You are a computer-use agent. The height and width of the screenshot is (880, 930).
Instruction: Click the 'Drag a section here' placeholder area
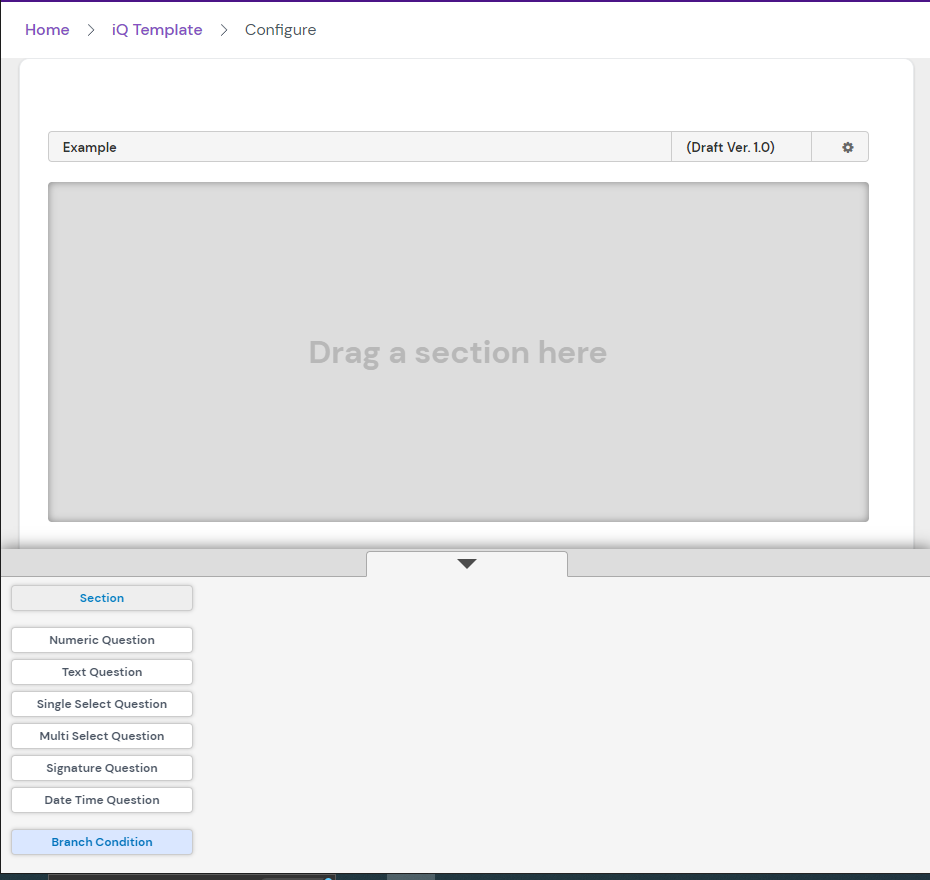pos(458,352)
